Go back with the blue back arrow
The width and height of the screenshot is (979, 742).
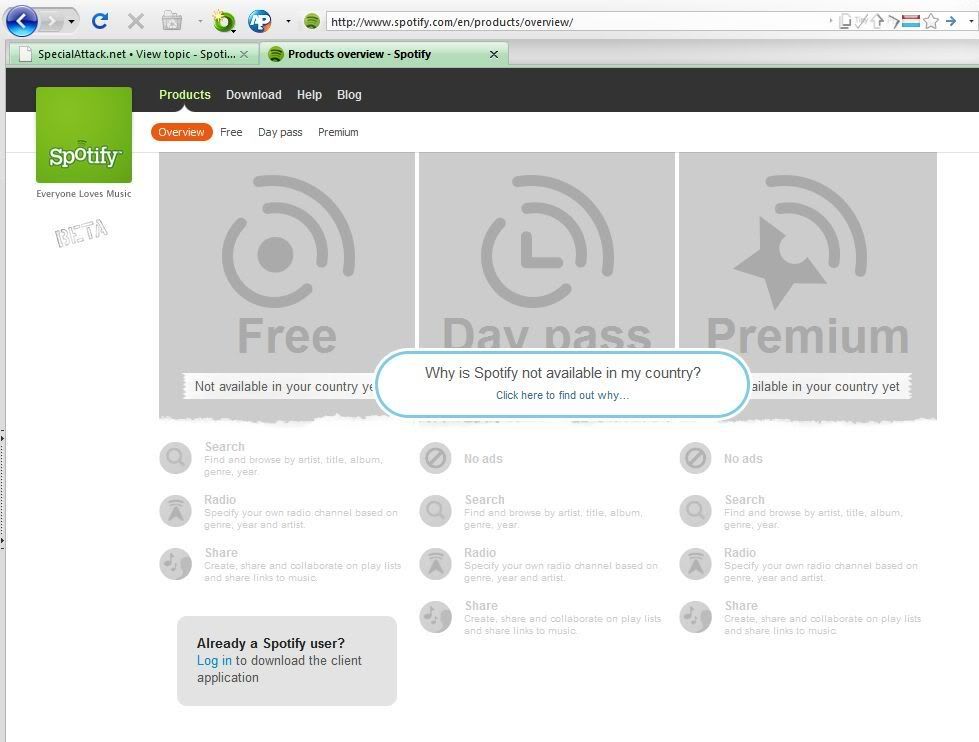pos(22,21)
